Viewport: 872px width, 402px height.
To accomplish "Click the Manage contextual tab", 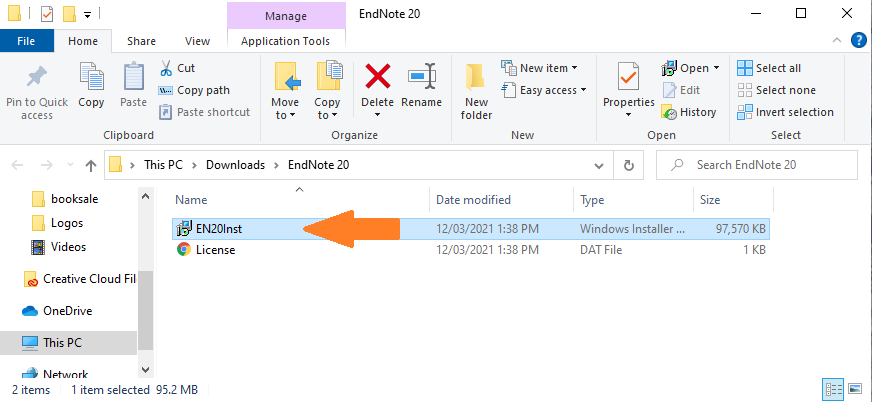I will [x=286, y=16].
